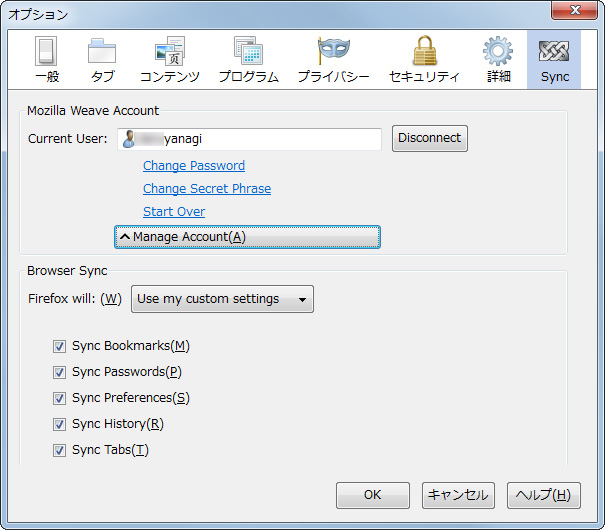
Task: Open the 'Use my custom settings' dropdown
Action: pos(222,299)
